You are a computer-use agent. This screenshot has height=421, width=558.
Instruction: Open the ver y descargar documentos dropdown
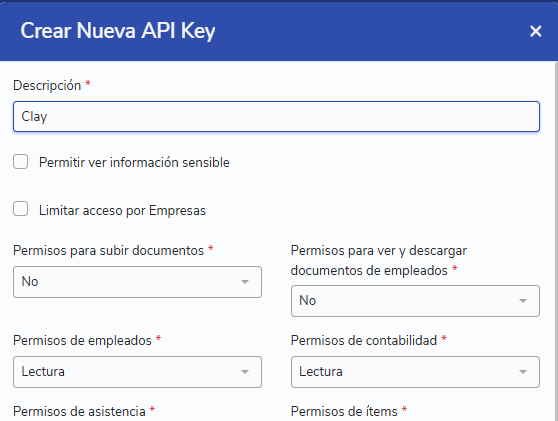[x=415, y=301]
